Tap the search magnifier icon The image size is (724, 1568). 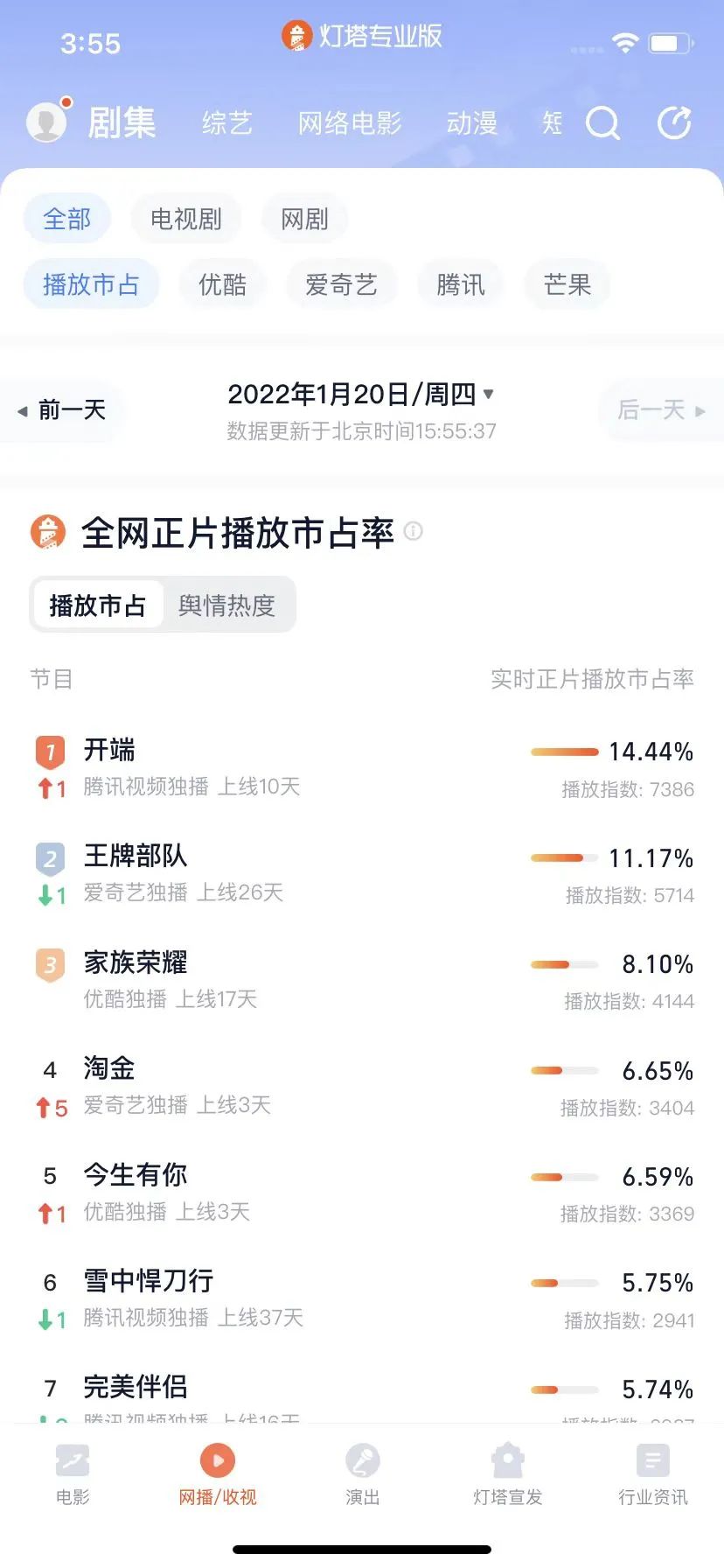(602, 123)
